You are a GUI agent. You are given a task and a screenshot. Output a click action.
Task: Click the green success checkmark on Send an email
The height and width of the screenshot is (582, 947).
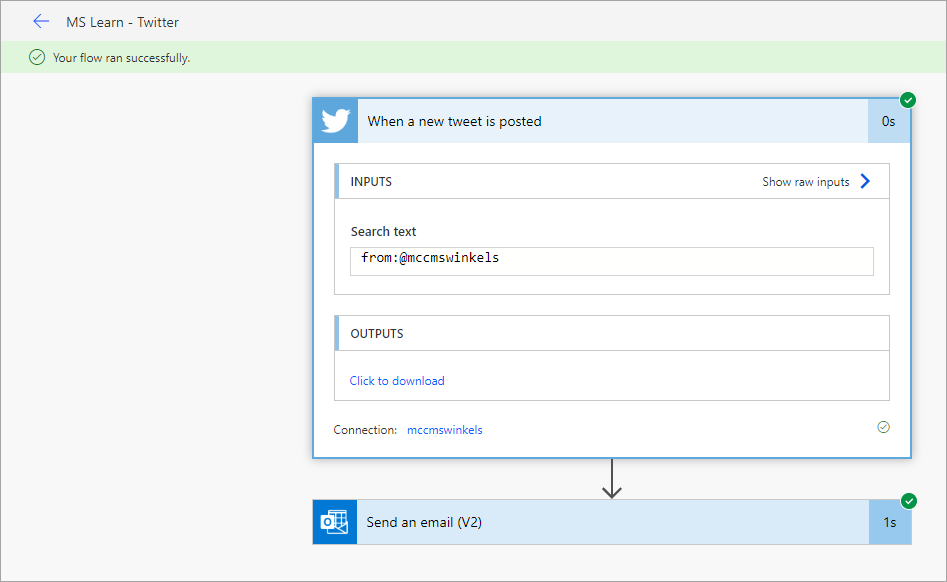point(908,500)
